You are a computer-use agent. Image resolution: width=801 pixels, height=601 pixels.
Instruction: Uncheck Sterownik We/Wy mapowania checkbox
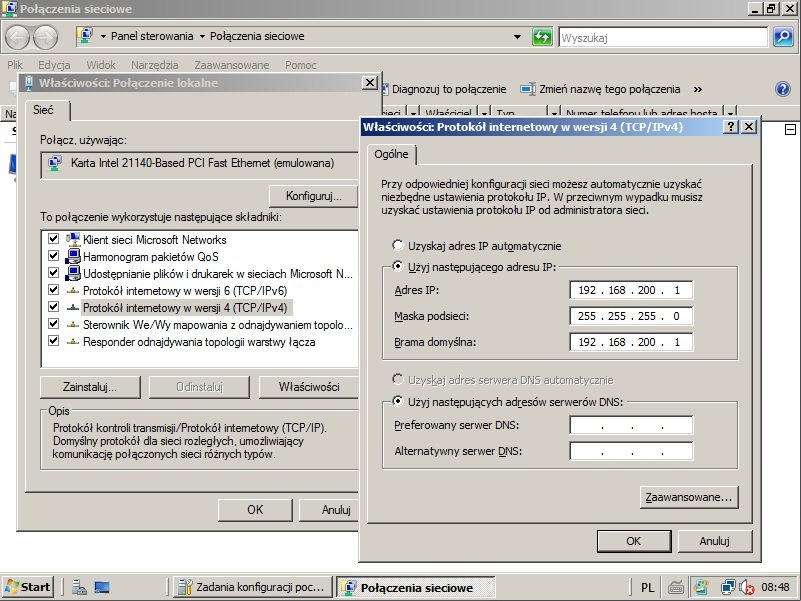tap(54, 323)
